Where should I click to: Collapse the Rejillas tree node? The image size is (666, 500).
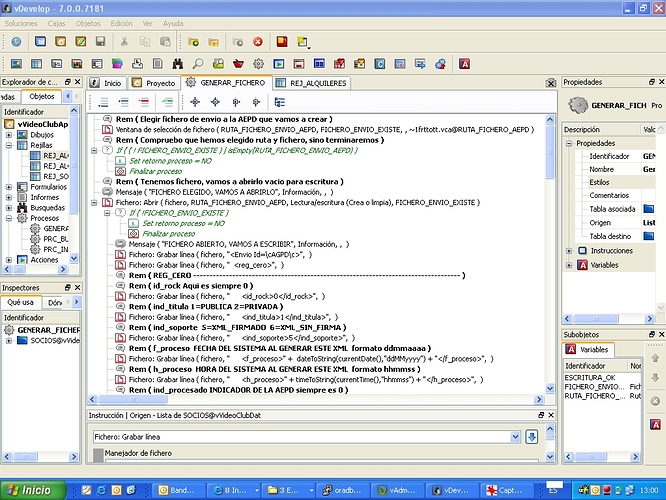[x=10, y=145]
